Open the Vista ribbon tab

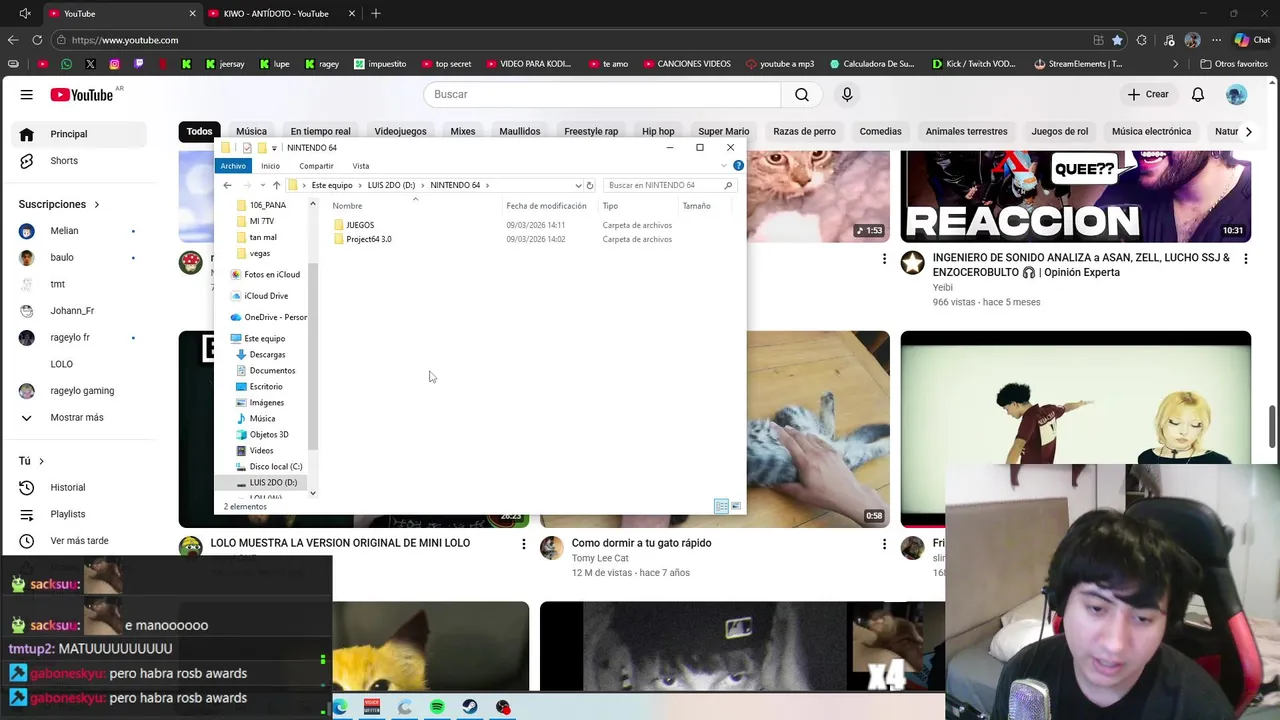[x=360, y=166]
